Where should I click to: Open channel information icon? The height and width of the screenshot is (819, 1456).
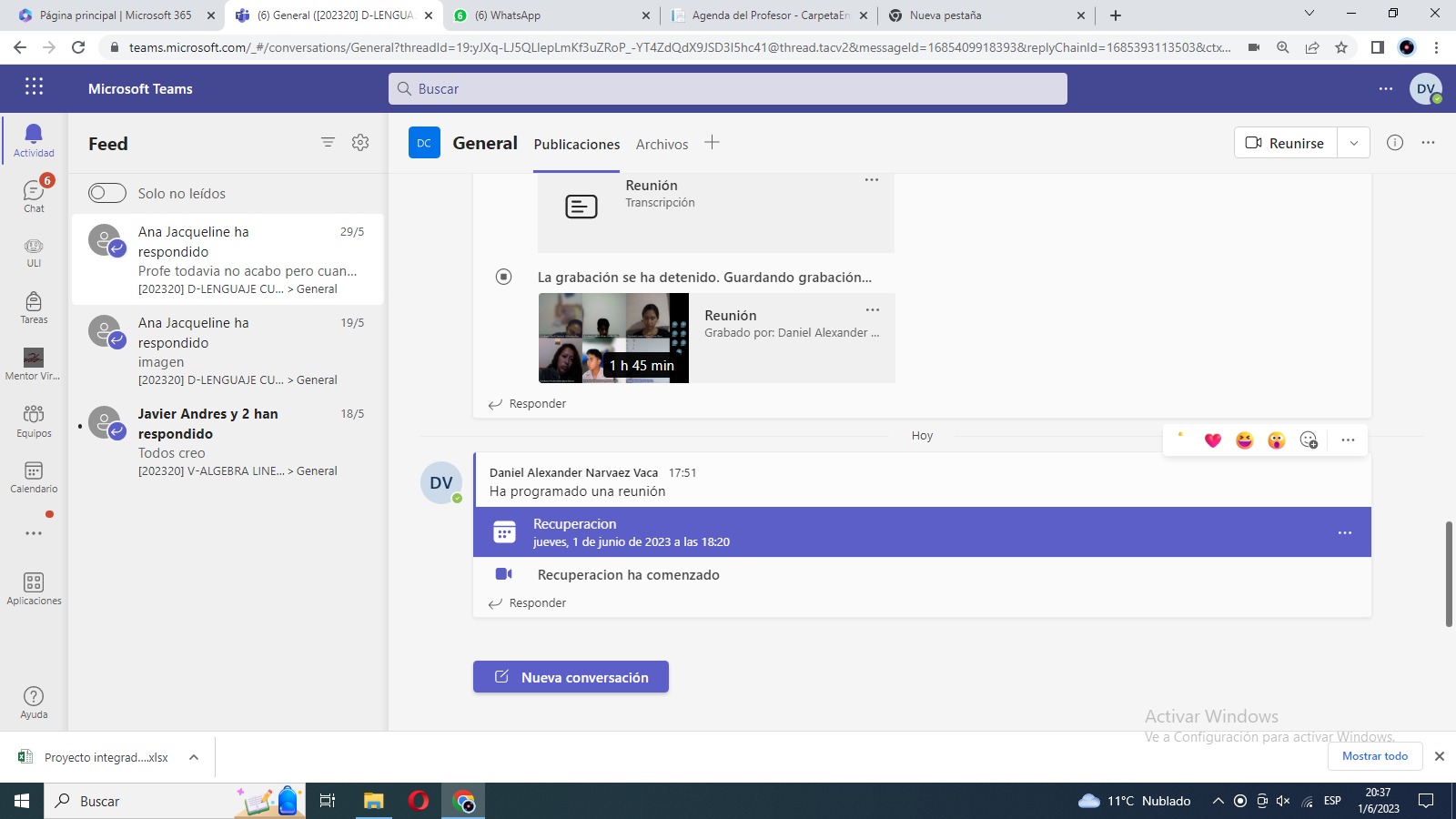[1394, 143]
